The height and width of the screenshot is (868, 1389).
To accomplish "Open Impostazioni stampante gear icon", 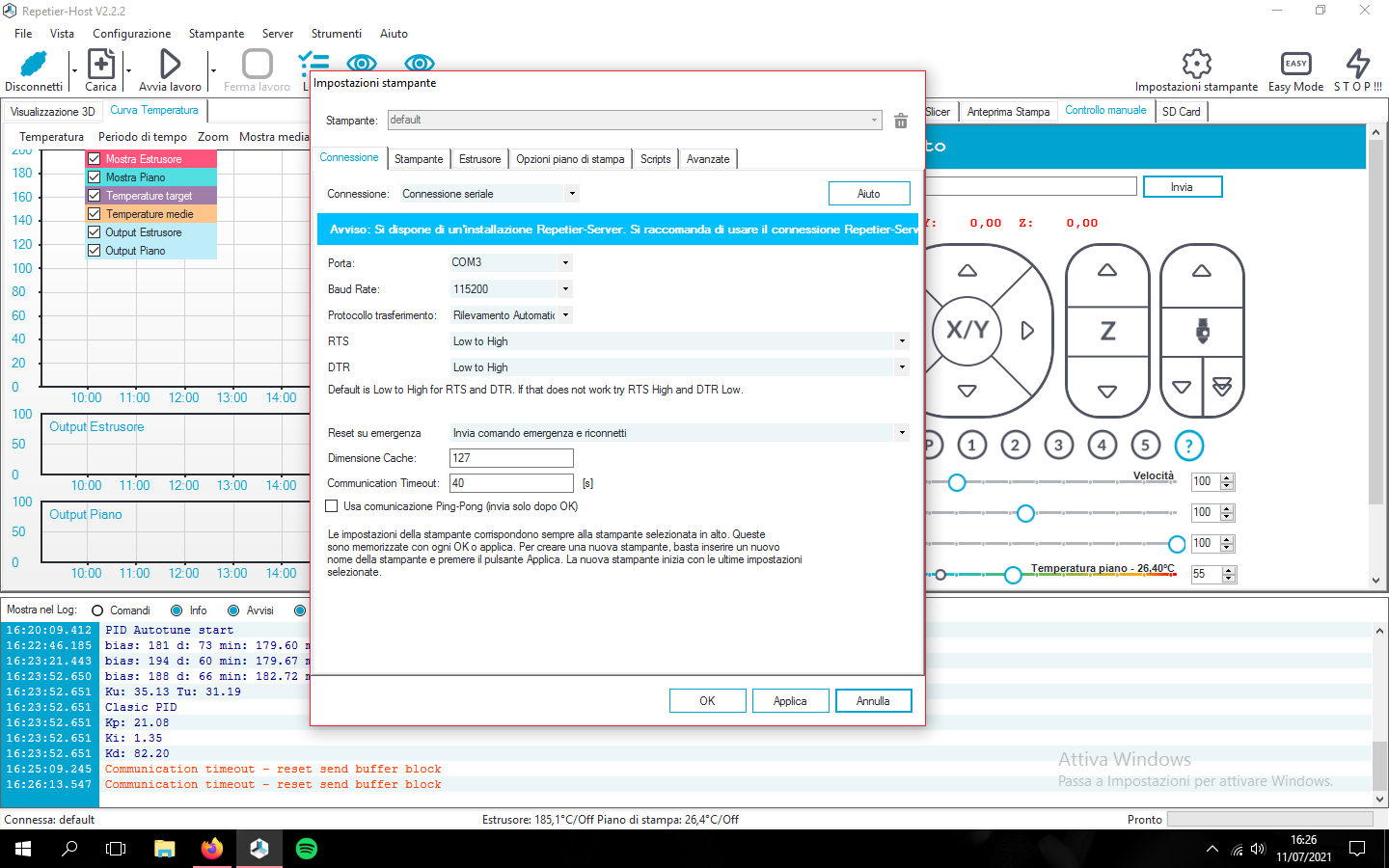I will (1196, 64).
